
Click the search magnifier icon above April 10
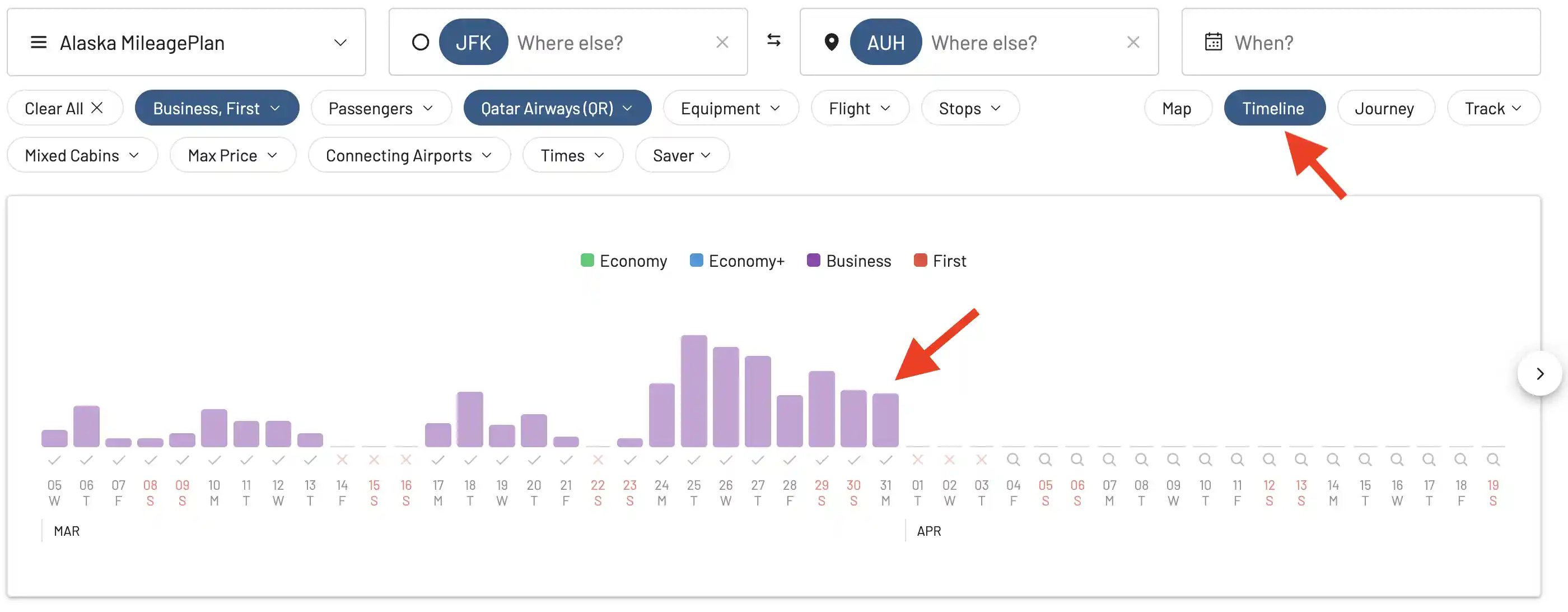(x=1205, y=460)
